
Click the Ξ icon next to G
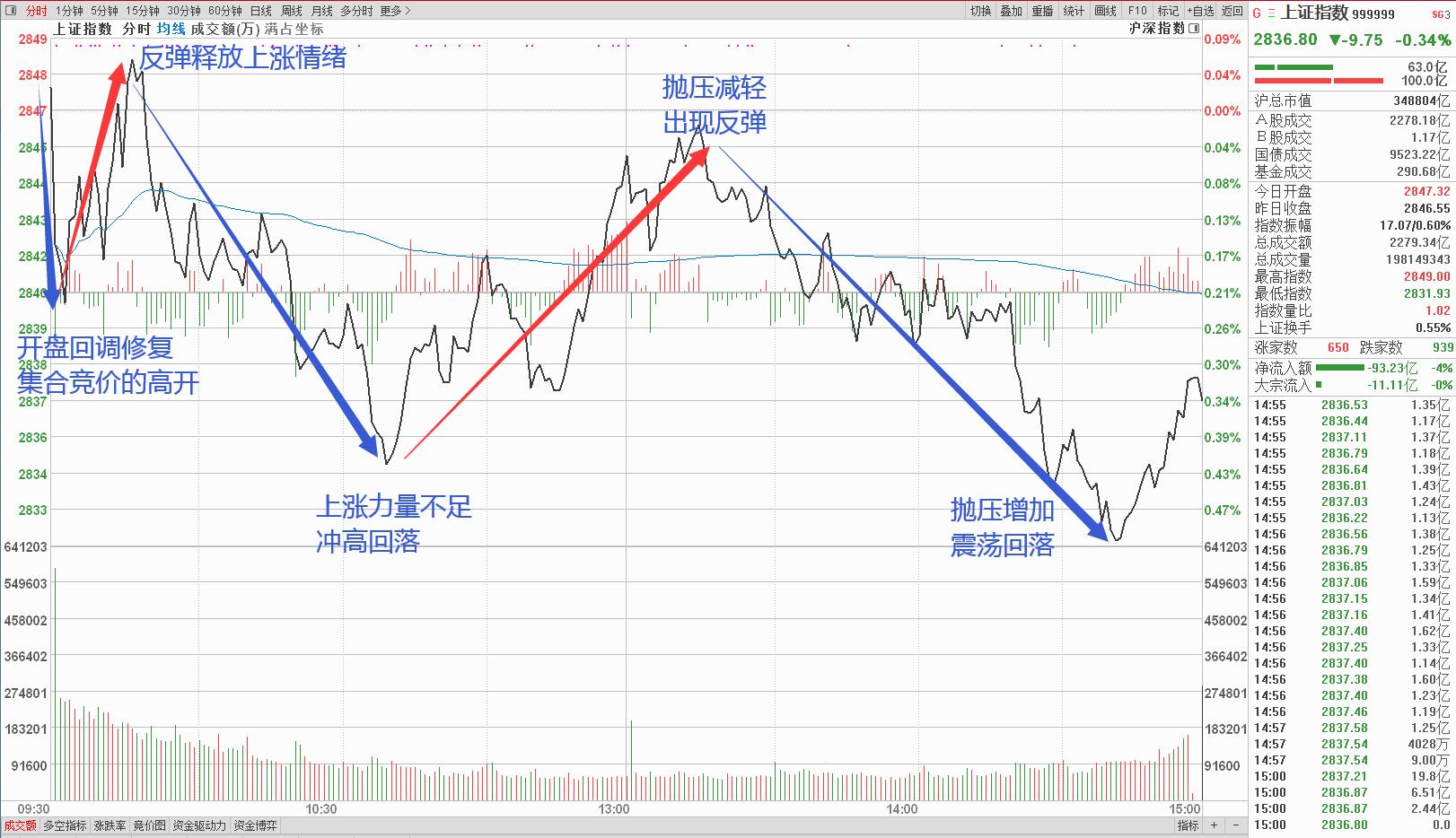[1270, 13]
